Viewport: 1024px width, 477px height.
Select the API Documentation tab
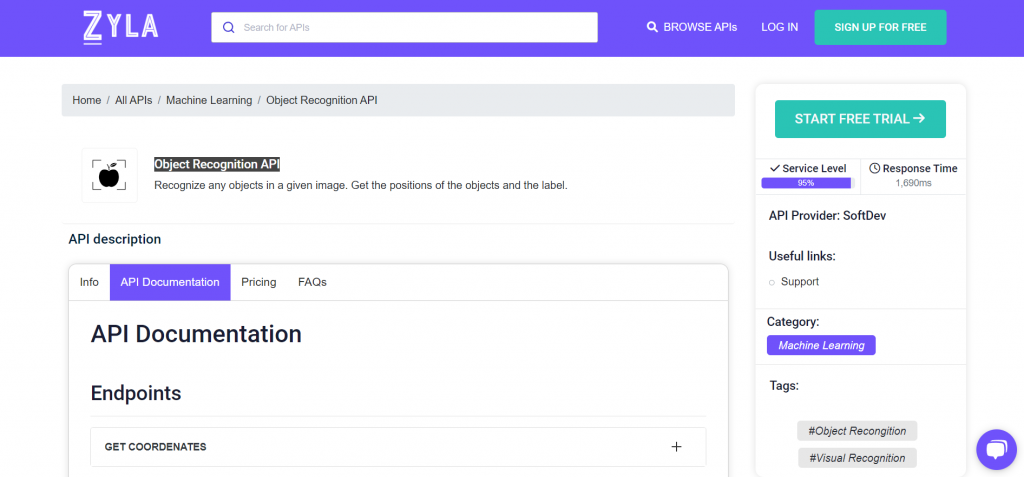click(170, 282)
